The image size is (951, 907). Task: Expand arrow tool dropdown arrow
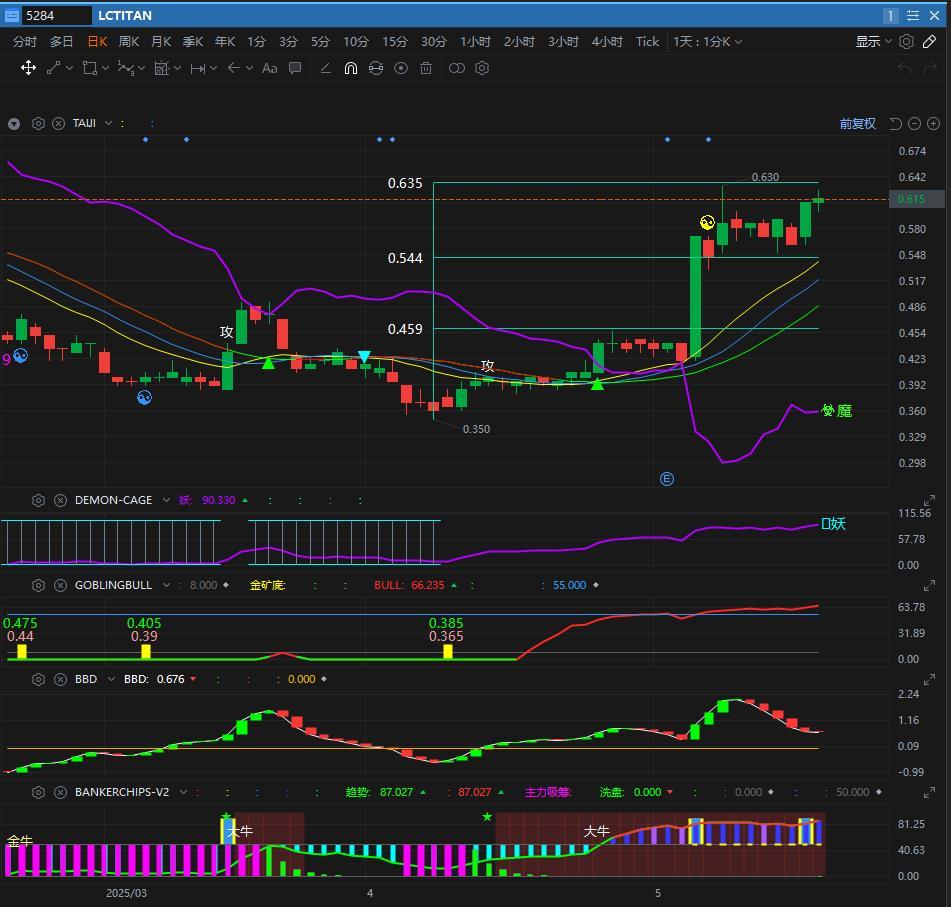click(249, 68)
